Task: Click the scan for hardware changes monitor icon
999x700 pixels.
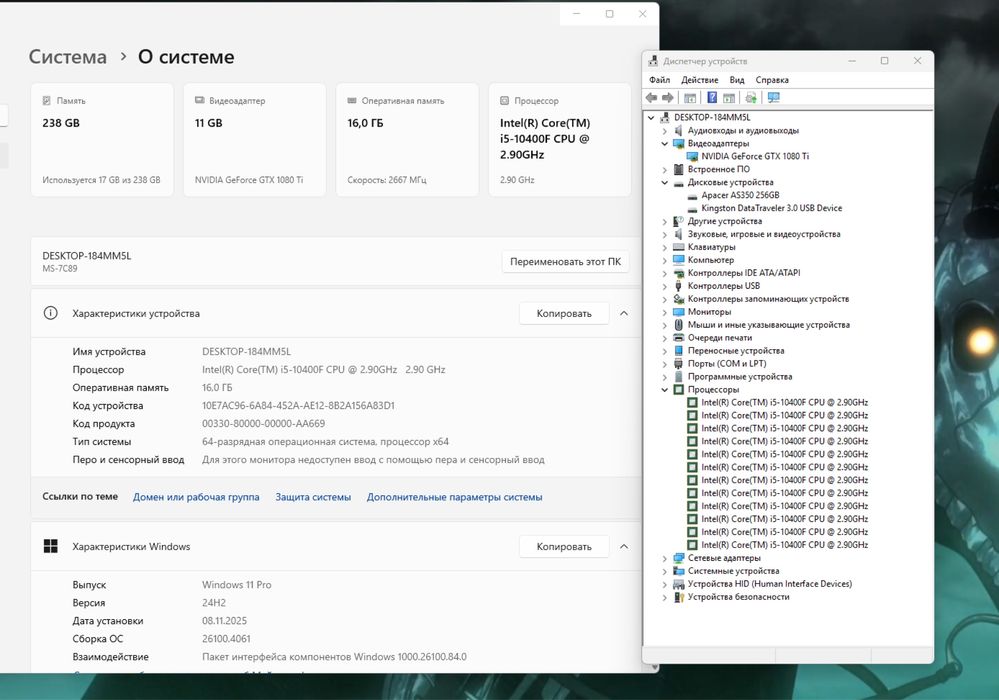Action: tap(773, 98)
